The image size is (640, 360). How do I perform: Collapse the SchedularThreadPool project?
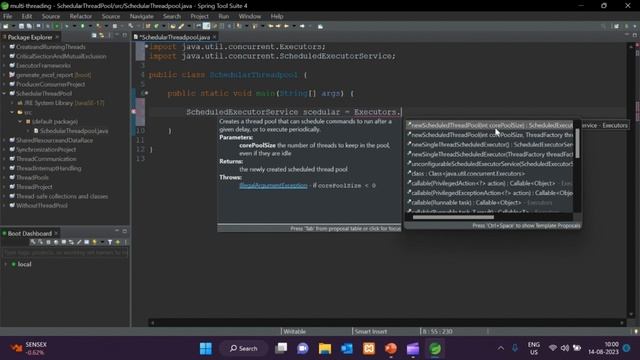[x=4, y=93]
